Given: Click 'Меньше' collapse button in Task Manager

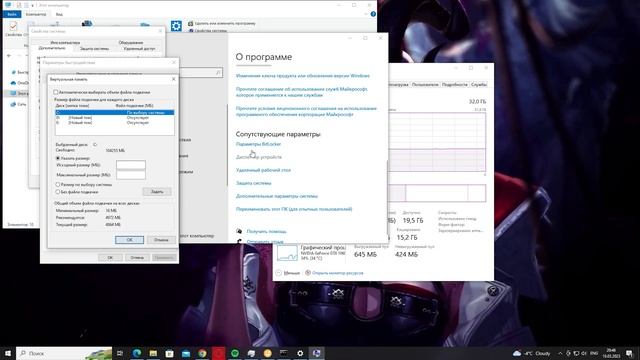Looking at the screenshot, I should pos(288,273).
